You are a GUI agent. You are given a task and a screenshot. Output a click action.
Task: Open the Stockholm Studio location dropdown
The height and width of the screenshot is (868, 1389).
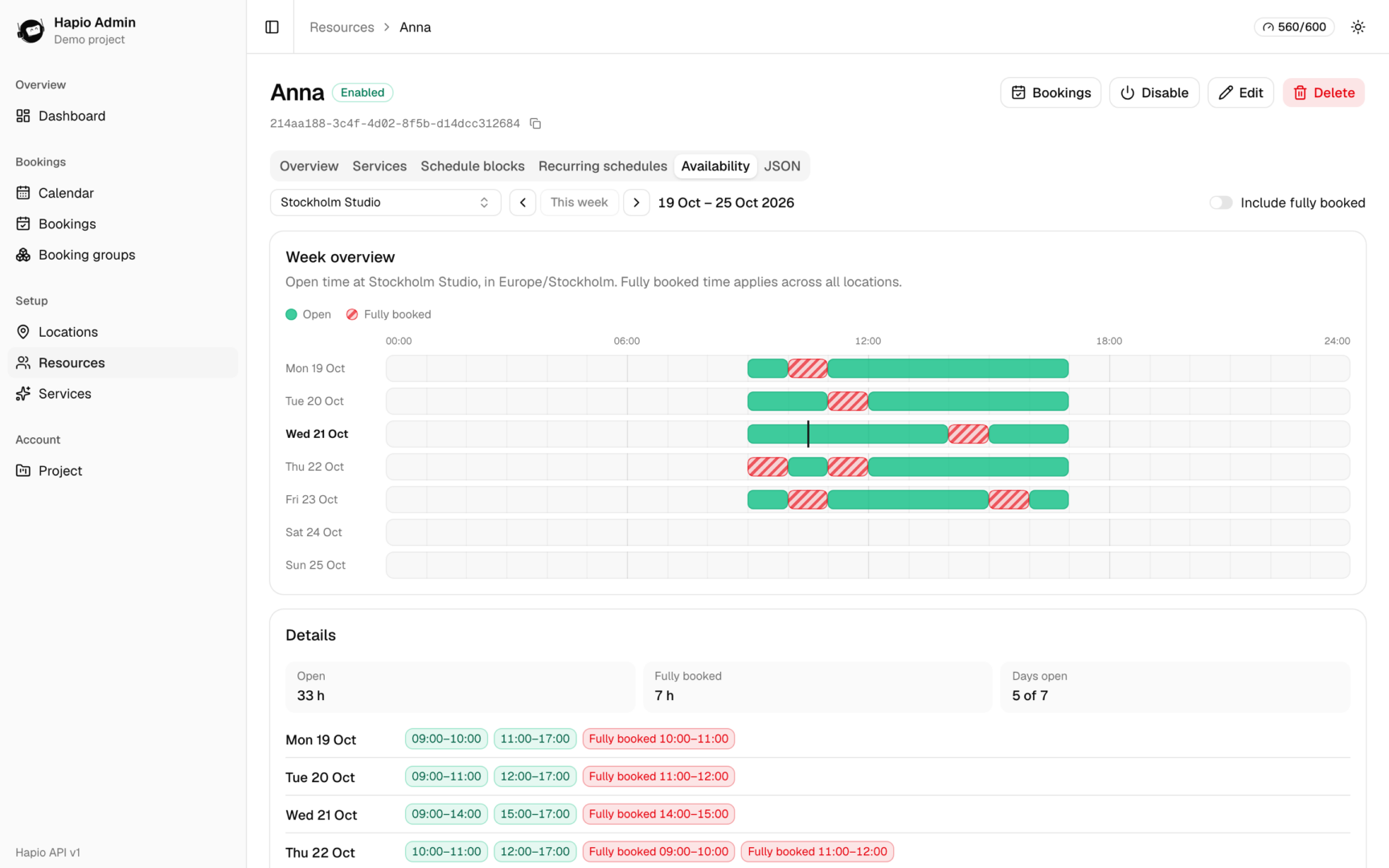pos(385,203)
